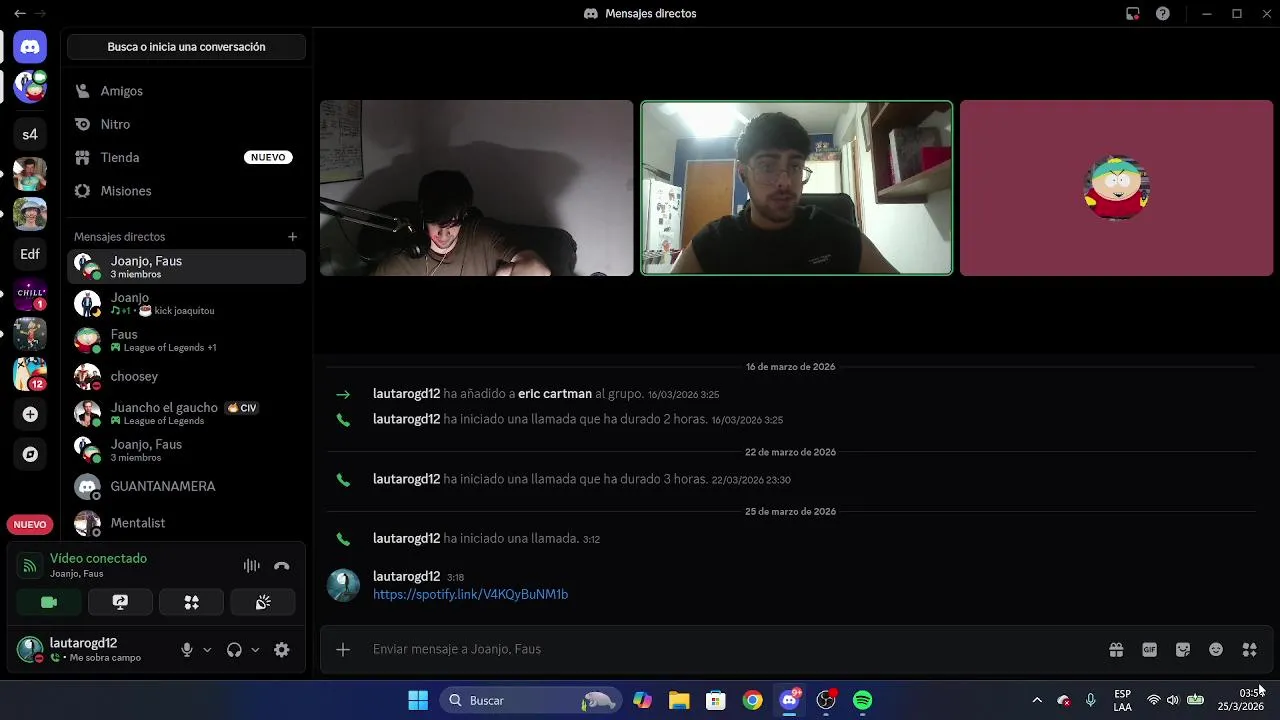Attach a file with the plus button
Image resolution: width=1280 pixels, height=720 pixels.
[343, 650]
